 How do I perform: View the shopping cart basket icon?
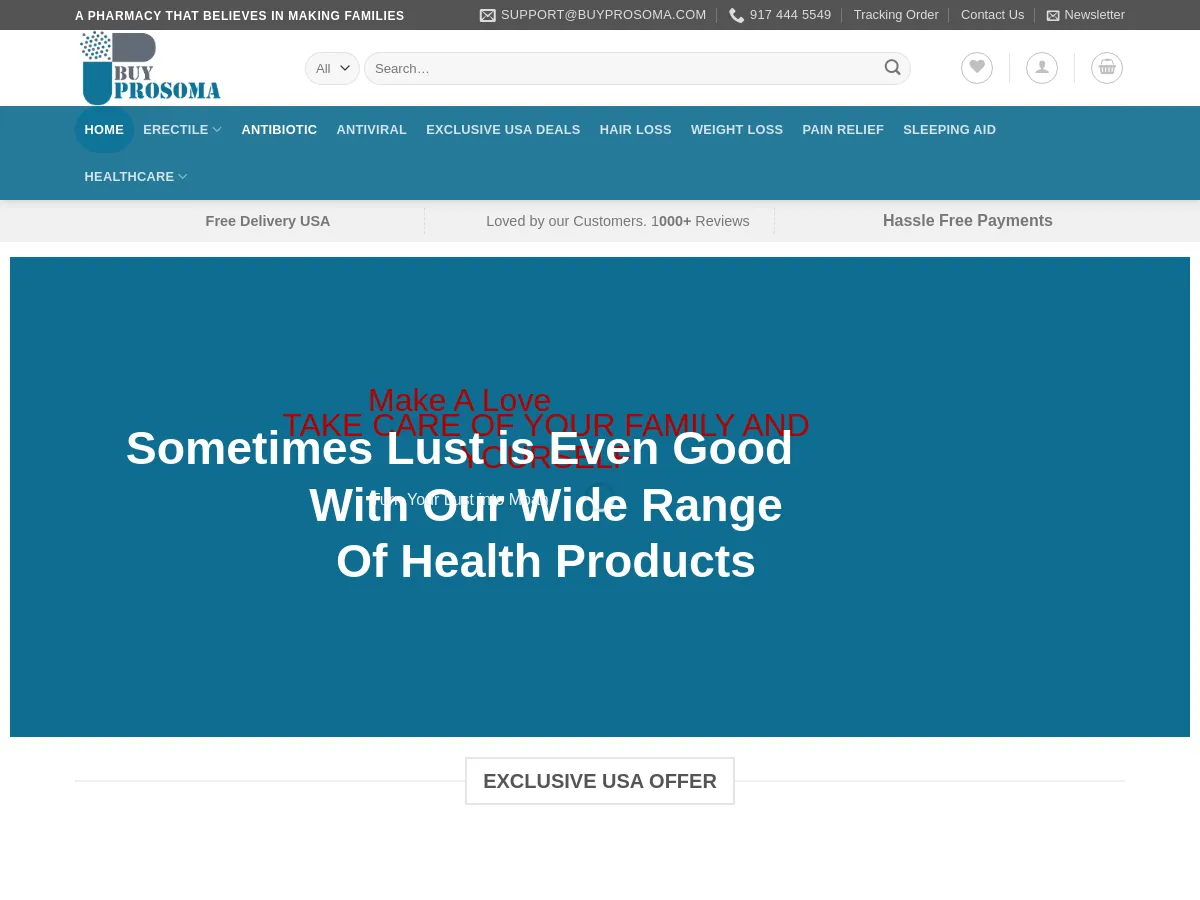(x=1106, y=68)
